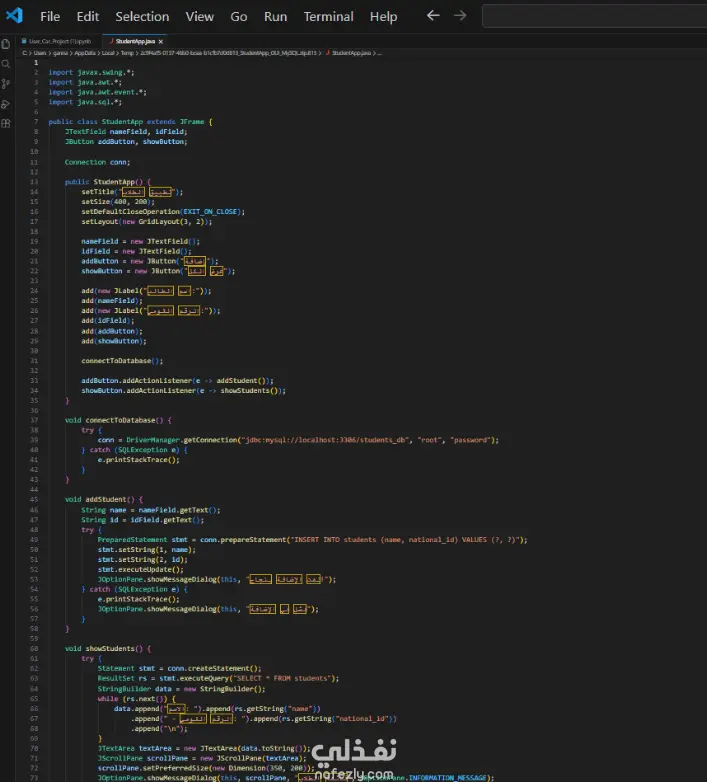This screenshot has height=782, width=707.
Task: Open the File menu
Action: pos(50,16)
